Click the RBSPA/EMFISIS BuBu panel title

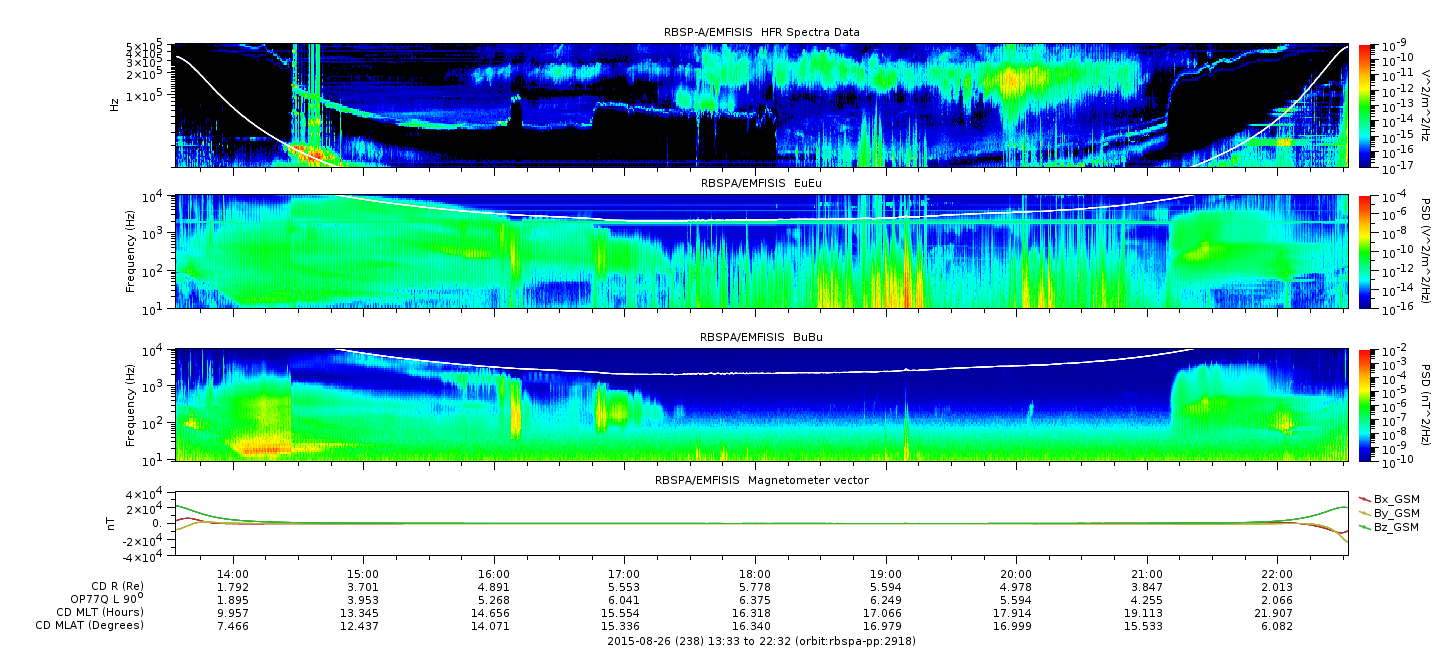[761, 337]
